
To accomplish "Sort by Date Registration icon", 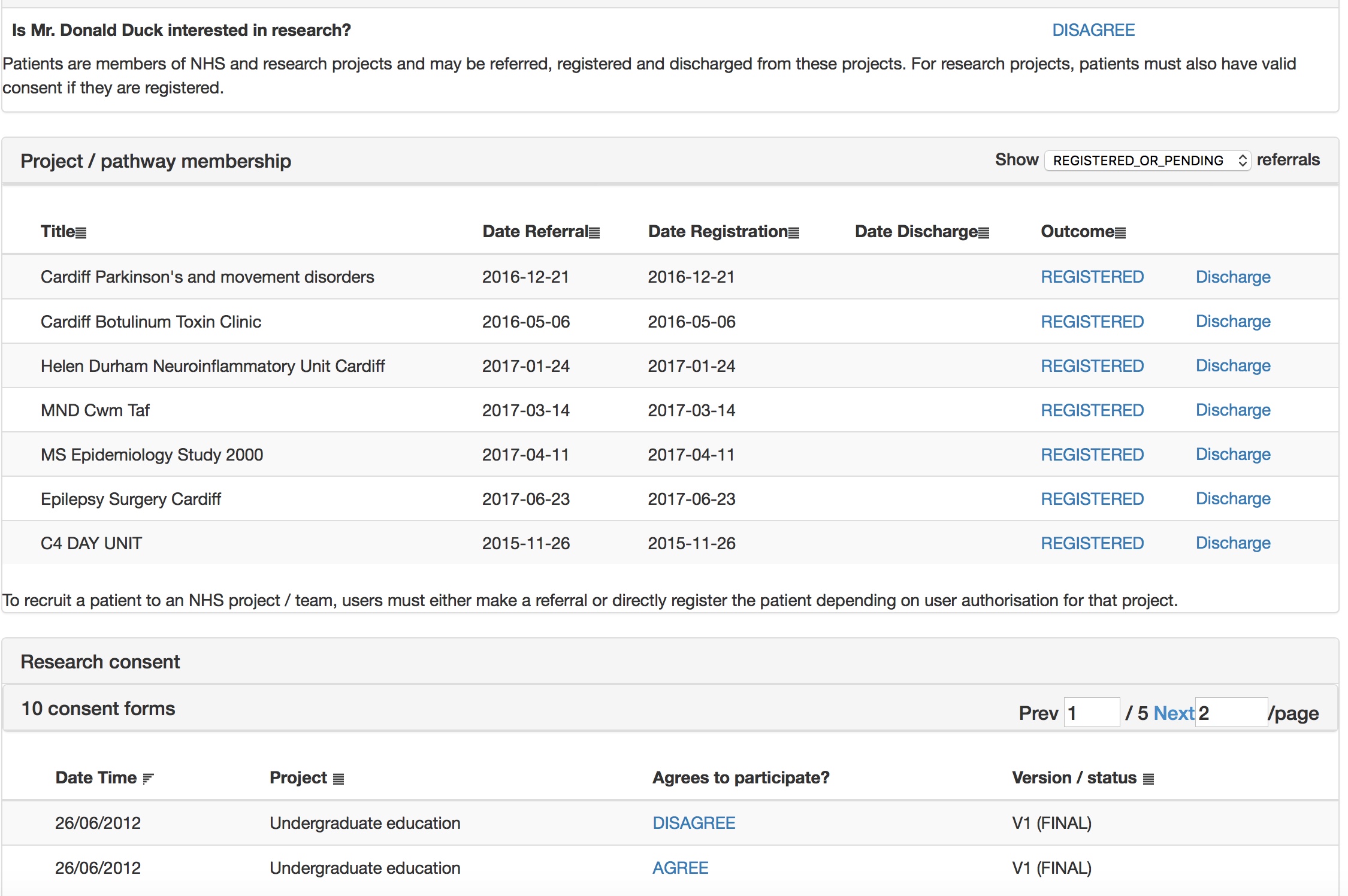I will [793, 233].
